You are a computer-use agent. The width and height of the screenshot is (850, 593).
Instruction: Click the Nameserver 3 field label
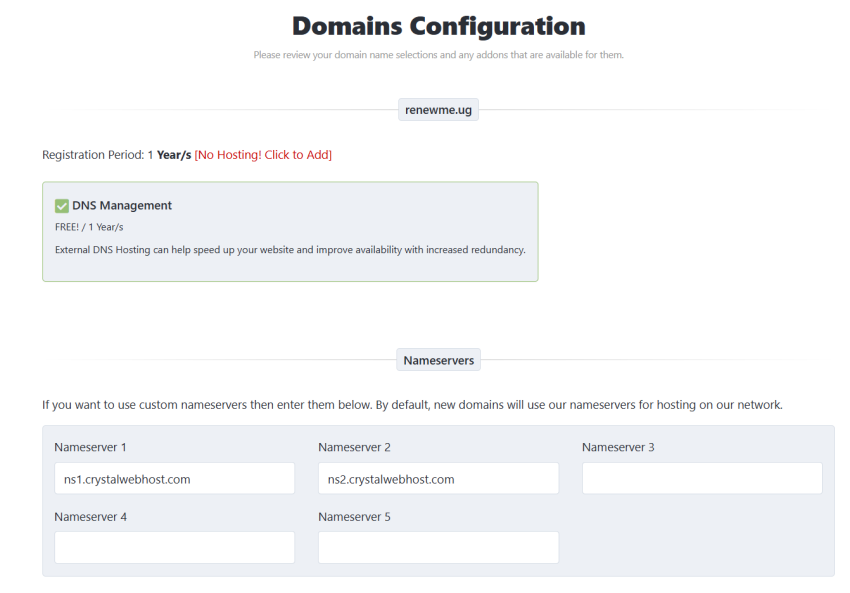(619, 447)
